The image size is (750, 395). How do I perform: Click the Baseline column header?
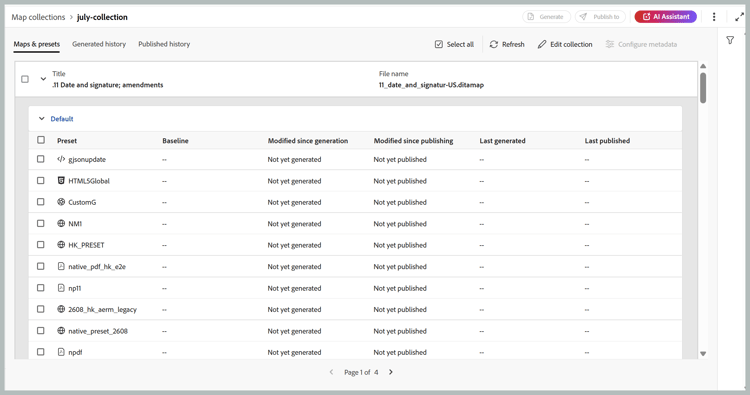tap(175, 141)
